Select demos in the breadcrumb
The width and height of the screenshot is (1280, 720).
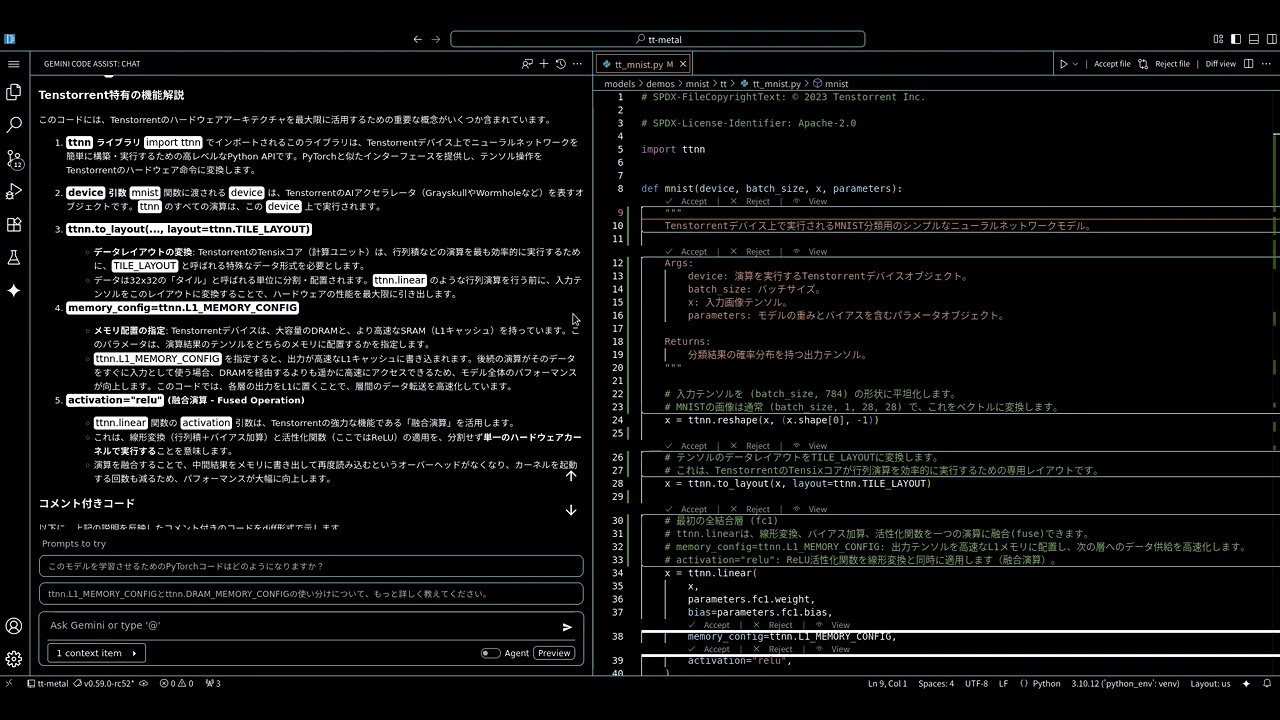tap(660, 84)
